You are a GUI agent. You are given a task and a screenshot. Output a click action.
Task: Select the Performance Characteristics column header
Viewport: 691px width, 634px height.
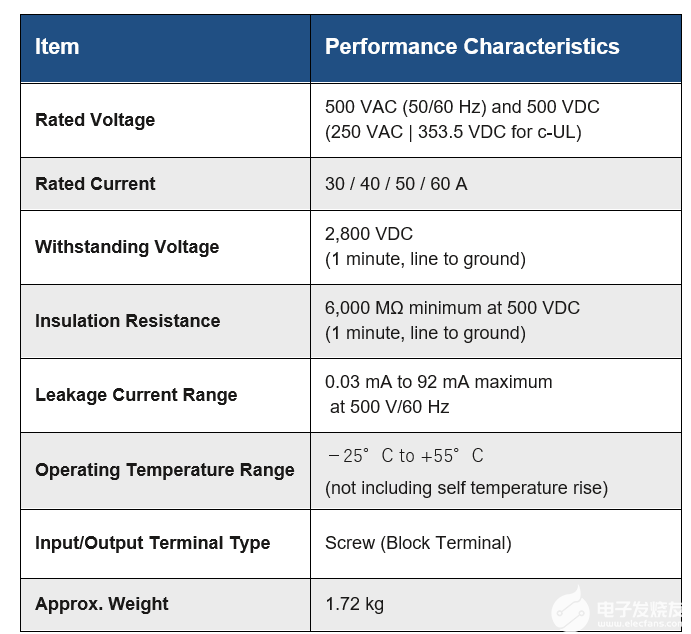(x=472, y=47)
